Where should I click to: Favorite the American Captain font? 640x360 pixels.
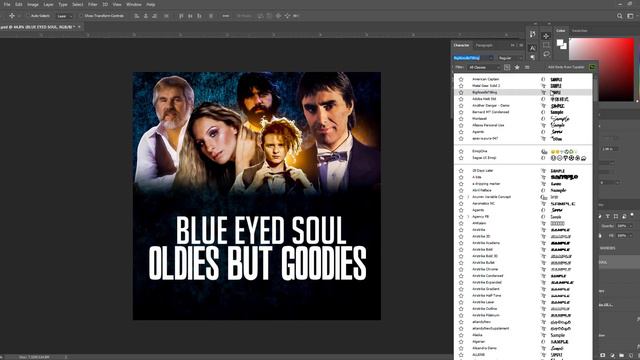461,79
